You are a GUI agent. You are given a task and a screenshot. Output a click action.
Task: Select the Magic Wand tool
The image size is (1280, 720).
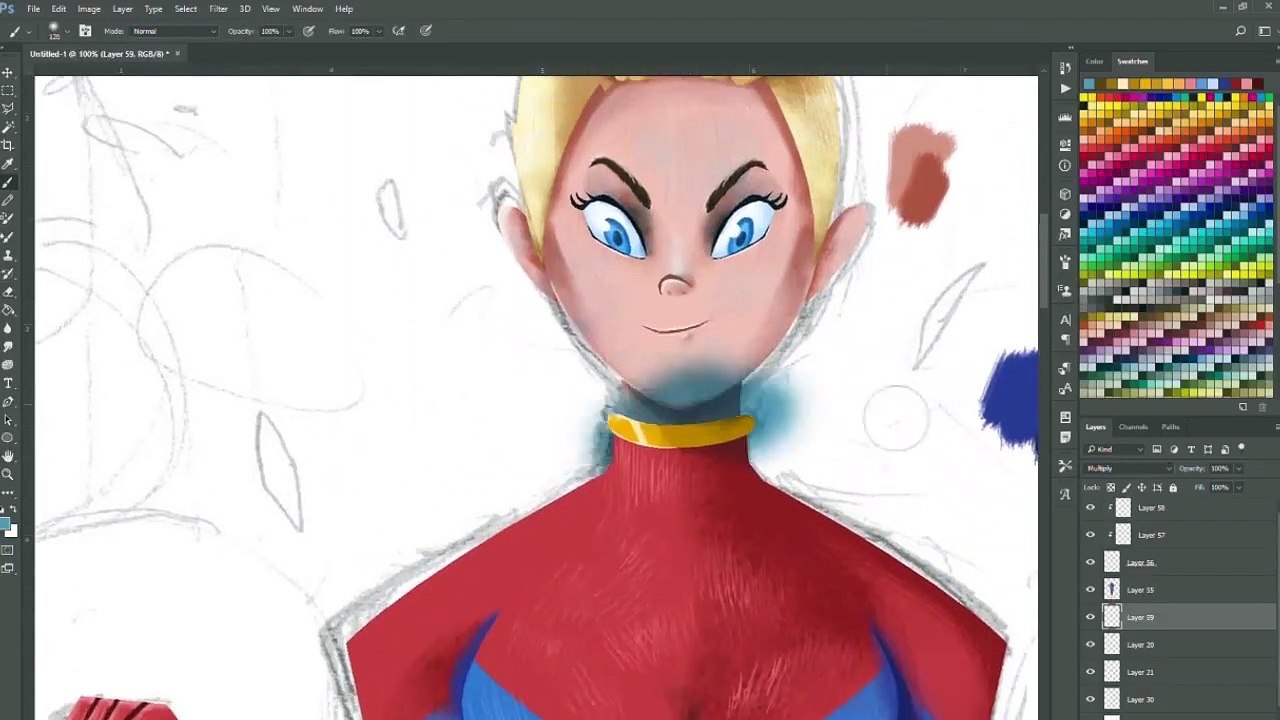pyautogui.click(x=8, y=127)
